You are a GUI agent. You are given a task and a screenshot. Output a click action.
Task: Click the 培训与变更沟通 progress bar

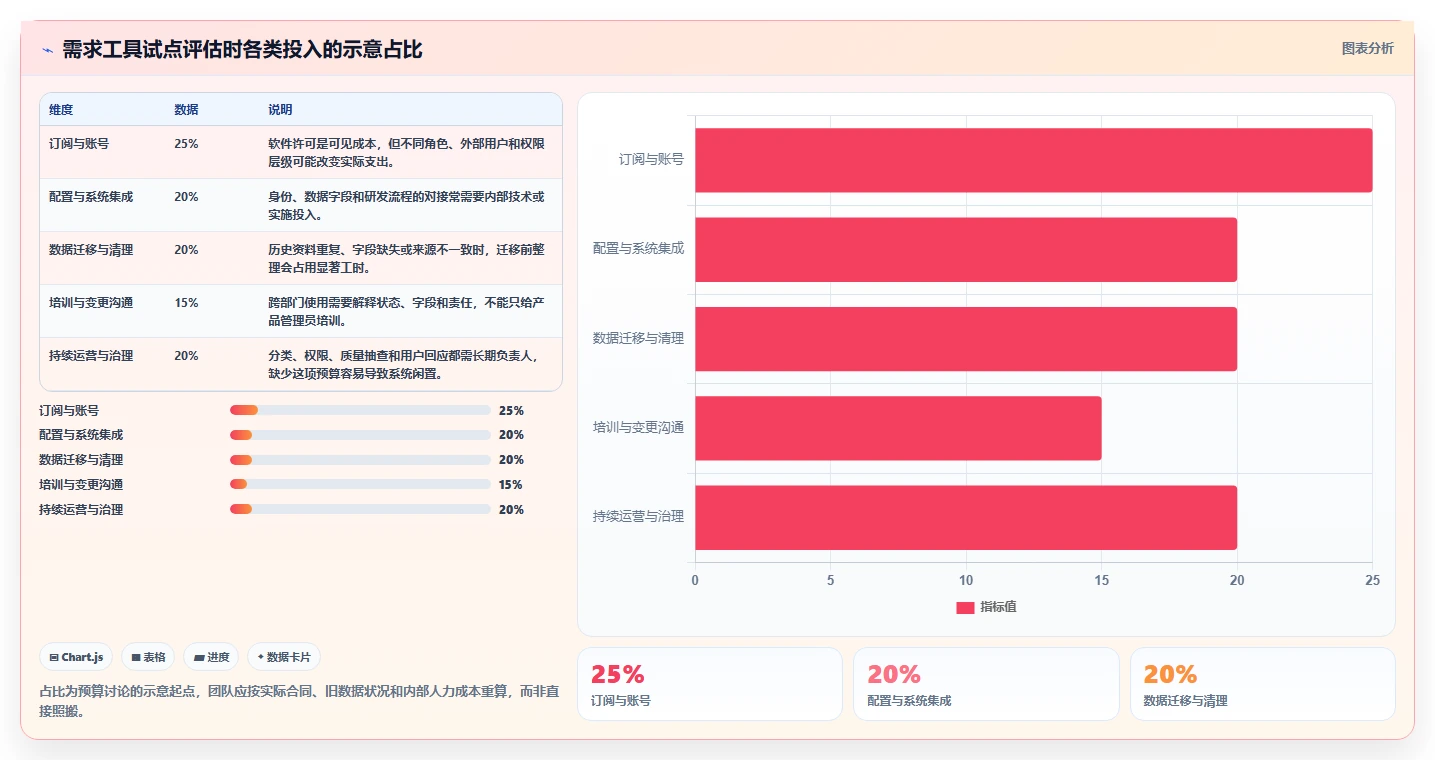[360, 484]
